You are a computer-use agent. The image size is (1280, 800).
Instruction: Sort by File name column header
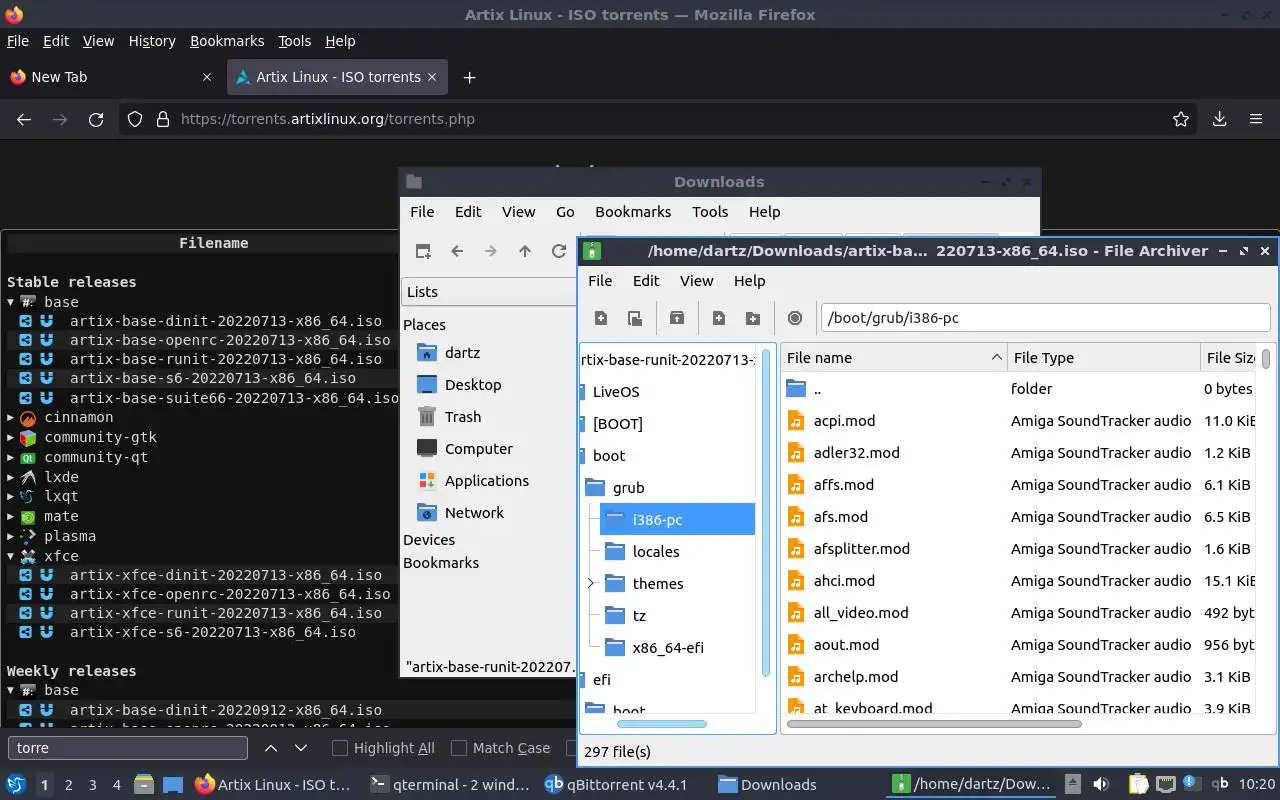pos(894,358)
